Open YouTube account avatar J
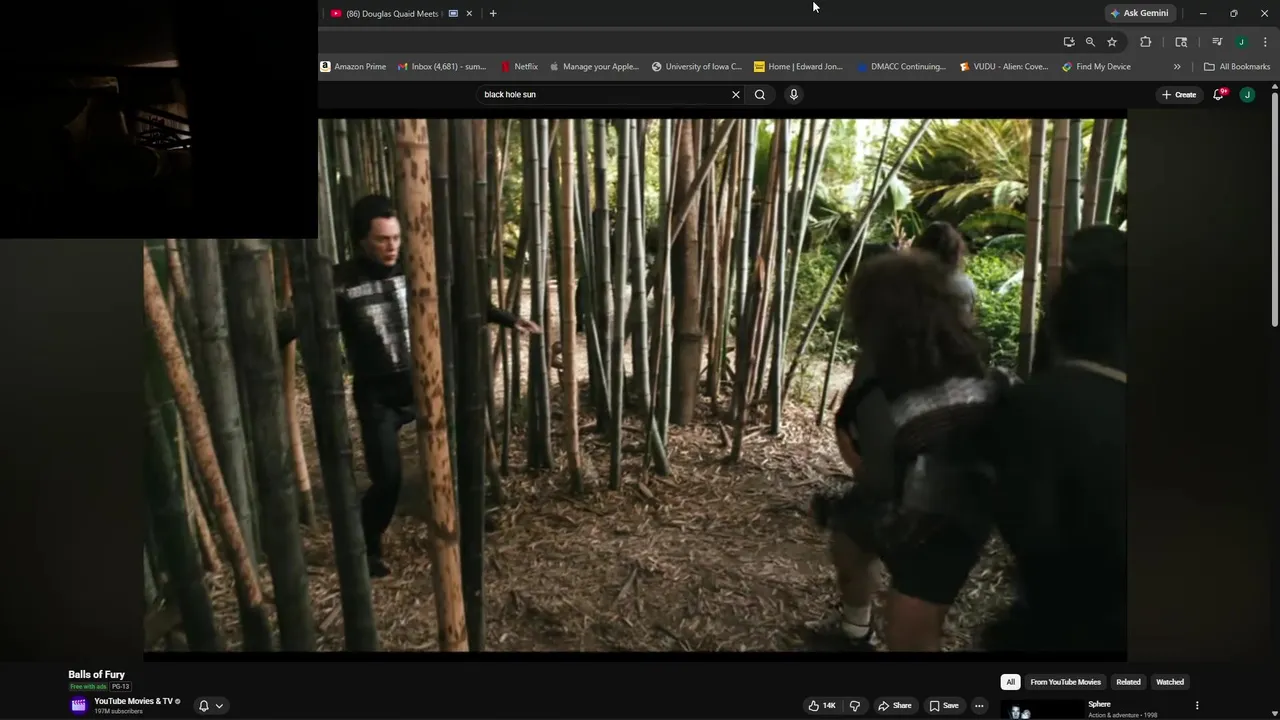This screenshot has height=720, width=1280. point(1247,94)
